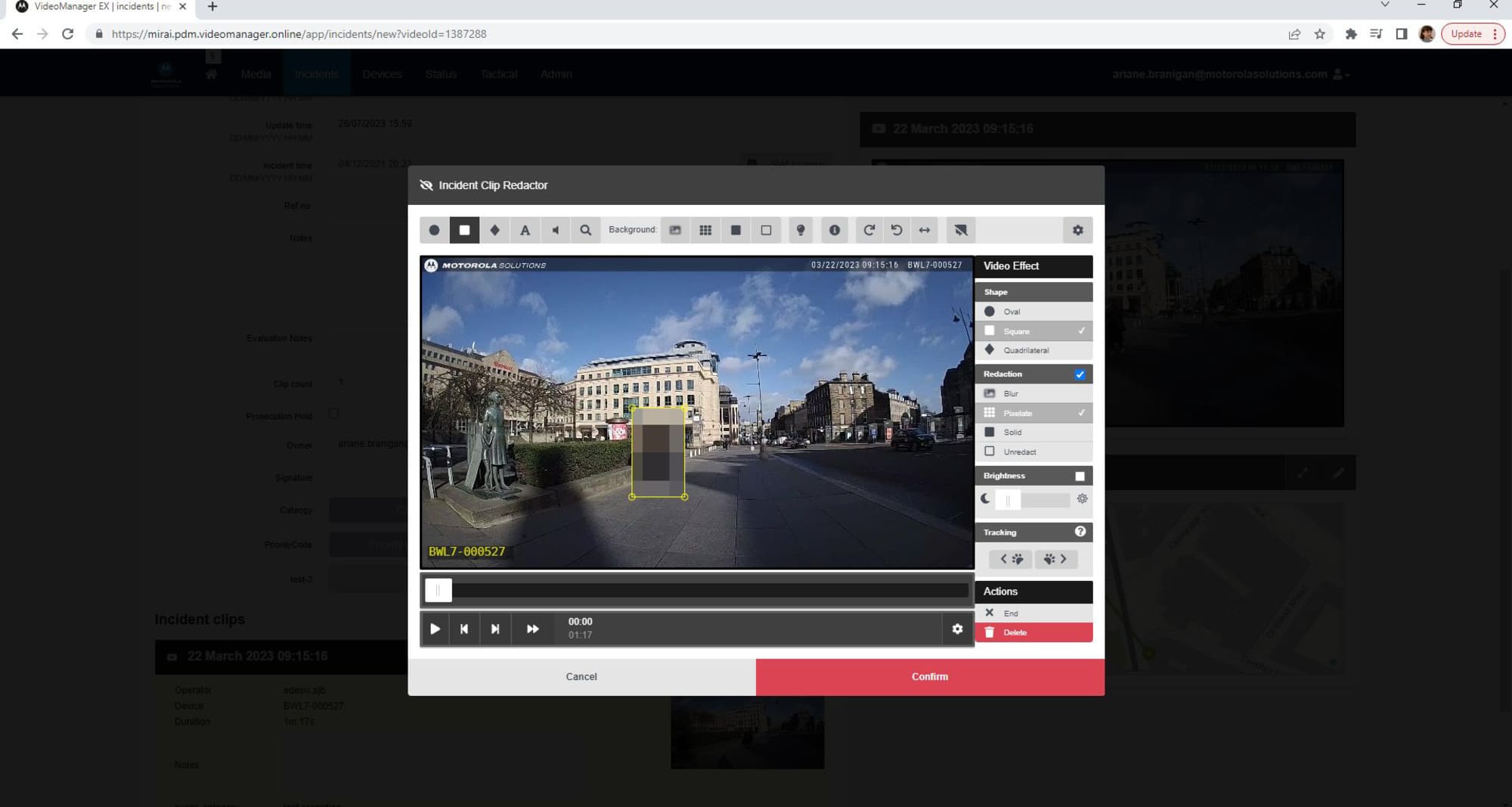Image resolution: width=1512 pixels, height=807 pixels.
Task: Choose Pixelate redaction type
Action: 1033,413
